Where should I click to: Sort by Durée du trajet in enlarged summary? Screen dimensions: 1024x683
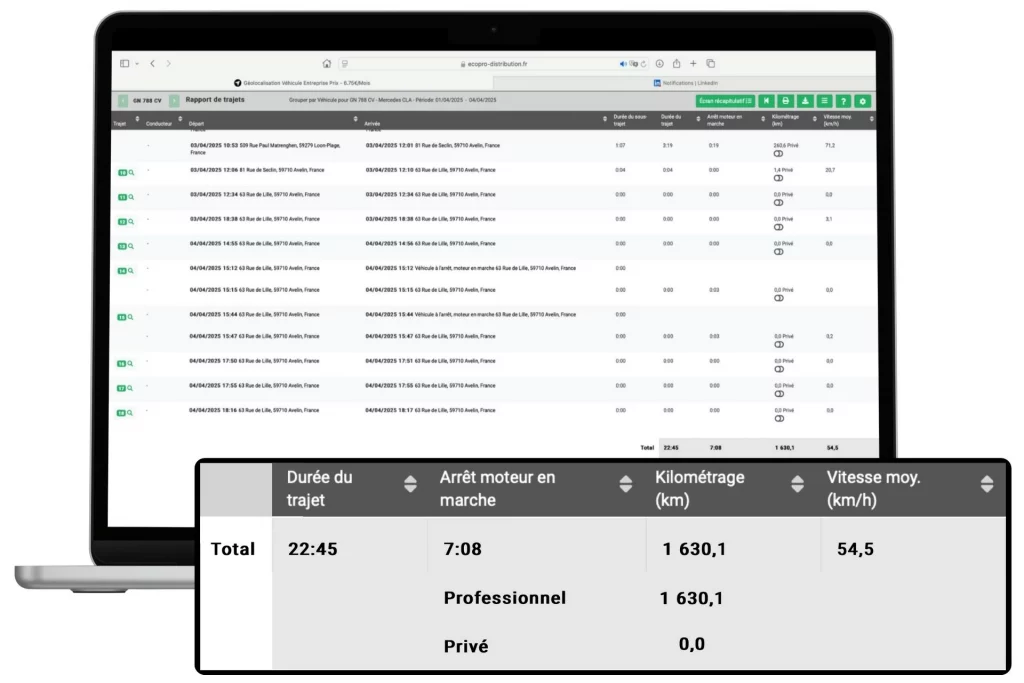(x=410, y=484)
